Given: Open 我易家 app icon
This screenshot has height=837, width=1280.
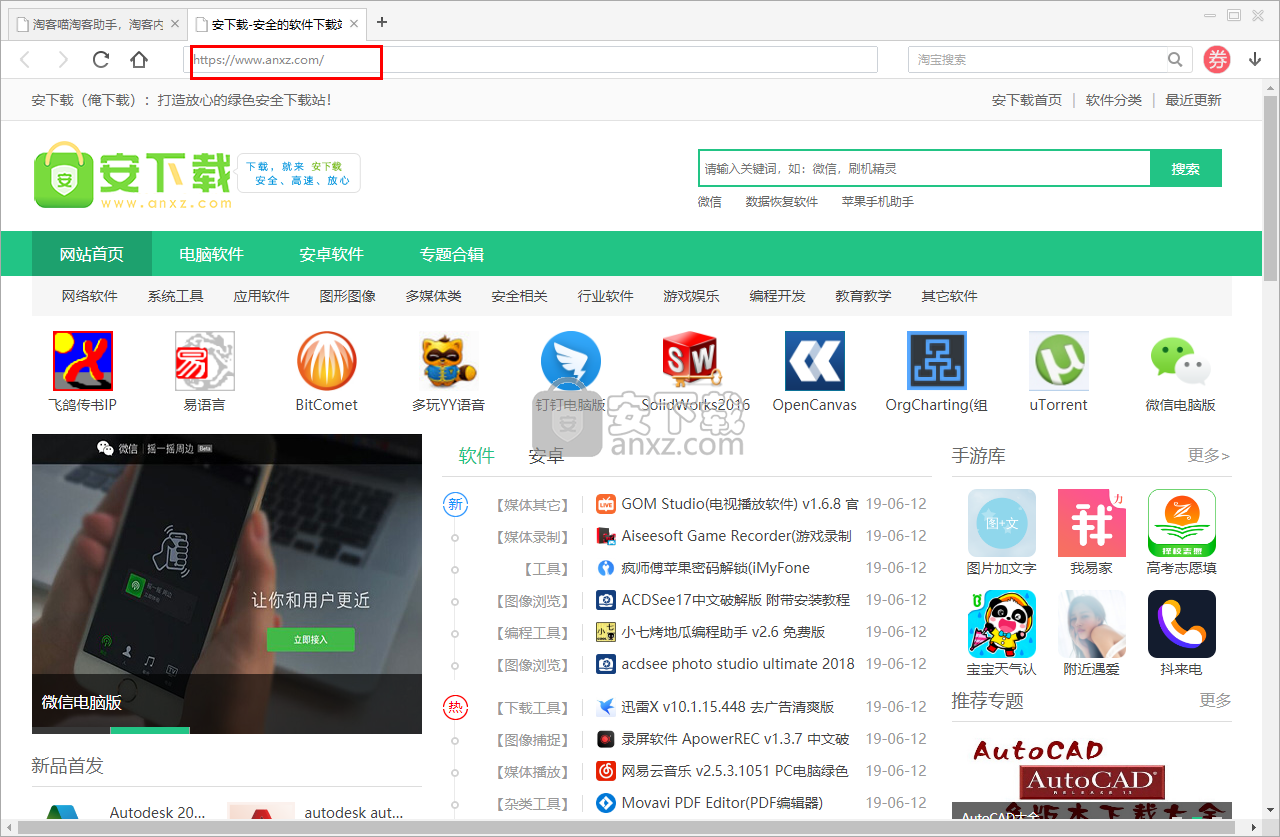Looking at the screenshot, I should click(1092, 523).
